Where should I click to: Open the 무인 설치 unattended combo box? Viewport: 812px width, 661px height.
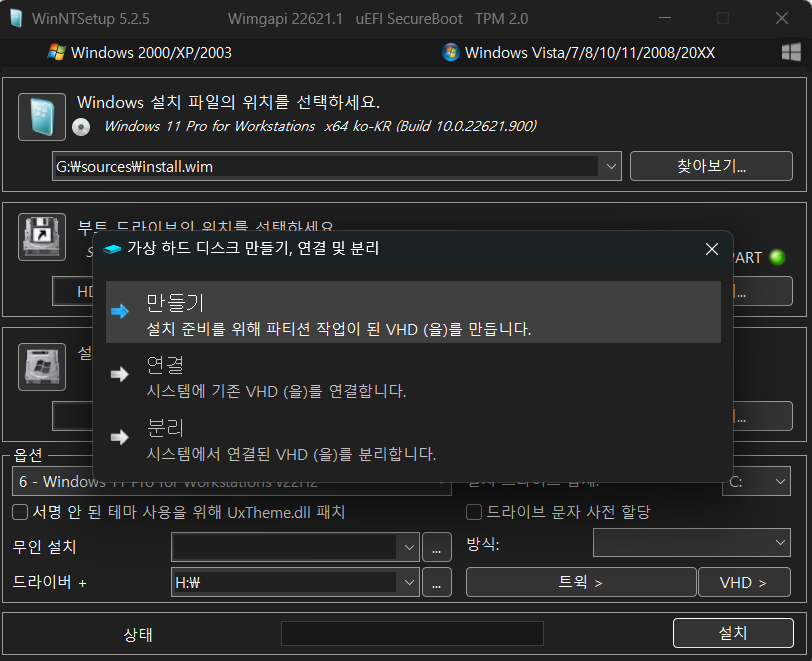click(x=295, y=547)
